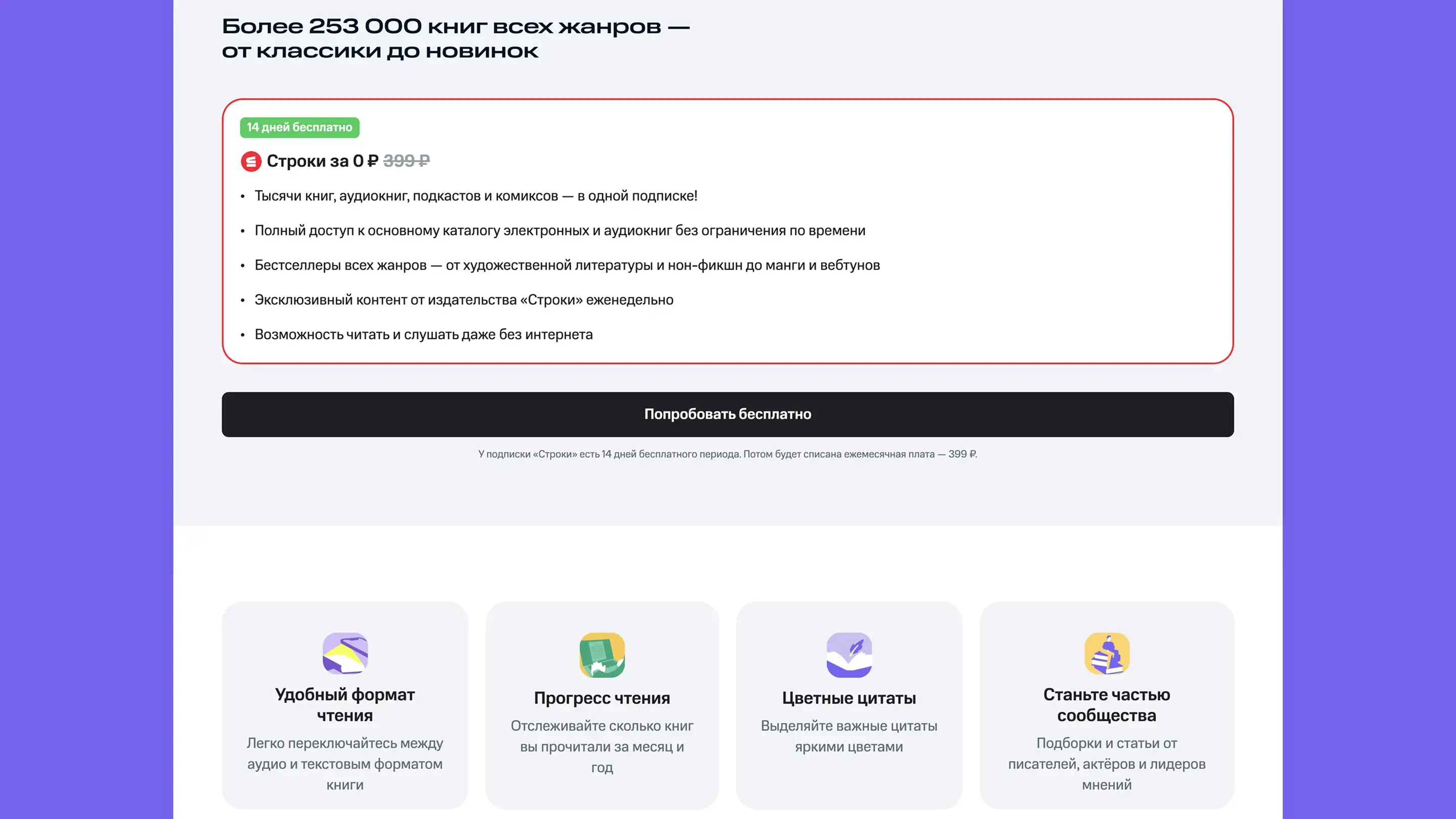
Task: Open the Удобный формат чтения card
Action: (345, 705)
